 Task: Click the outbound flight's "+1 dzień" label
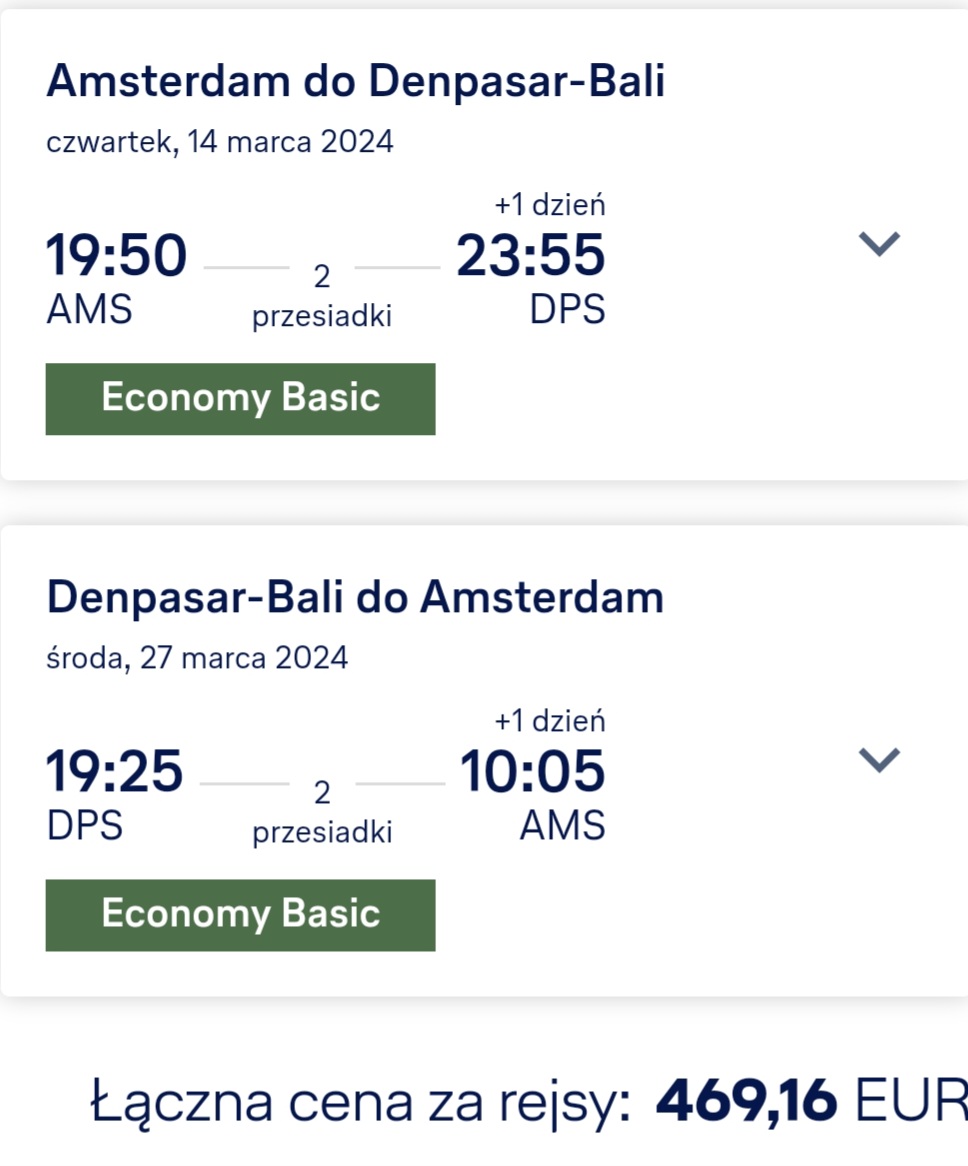pyautogui.click(x=550, y=204)
